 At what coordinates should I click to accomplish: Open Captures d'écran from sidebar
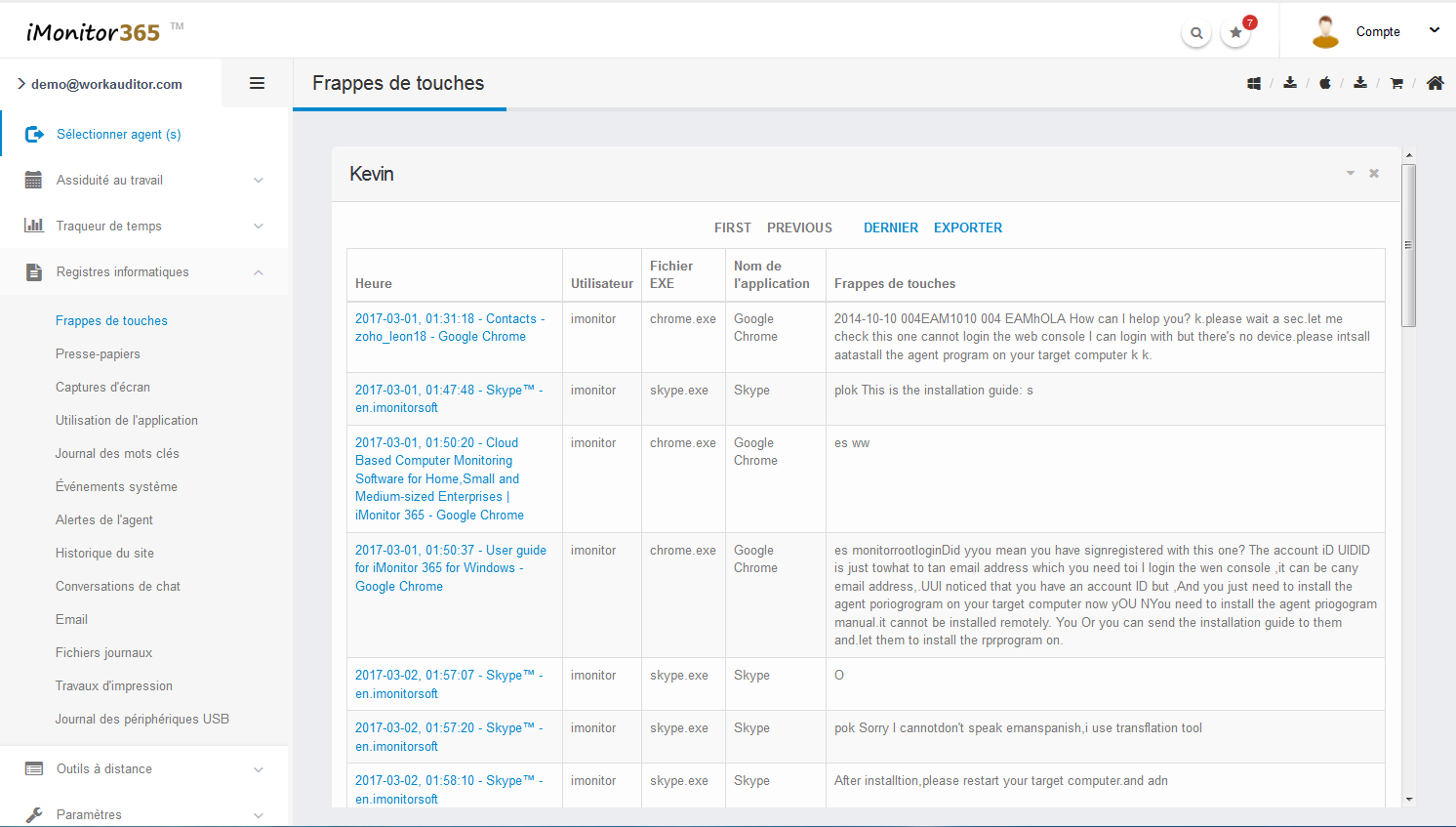coord(102,388)
